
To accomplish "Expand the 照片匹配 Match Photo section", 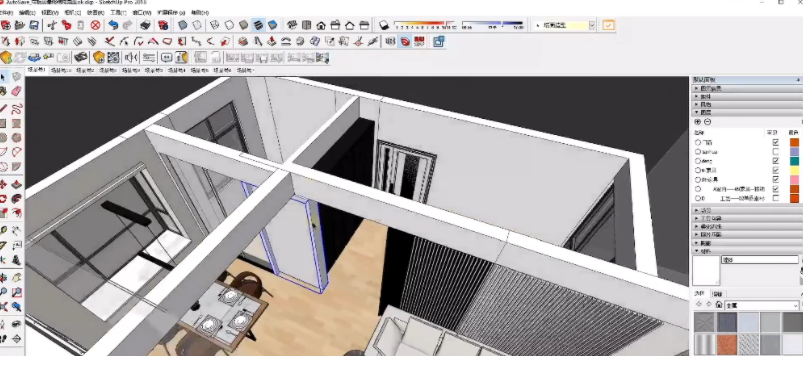I will point(746,235).
